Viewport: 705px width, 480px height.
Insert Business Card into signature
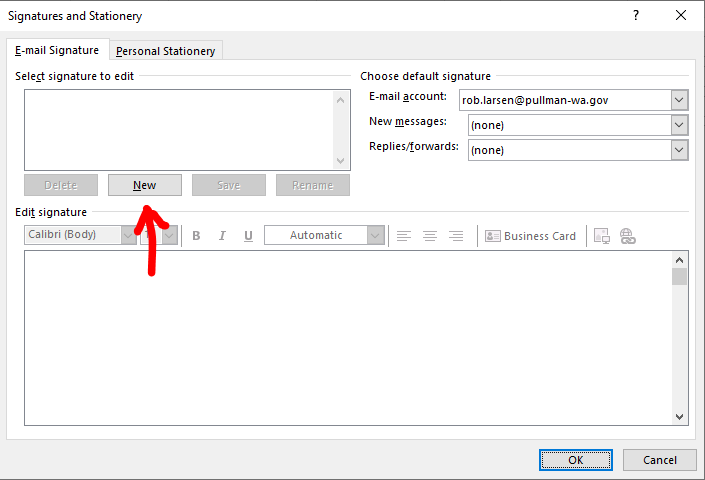[x=531, y=236]
